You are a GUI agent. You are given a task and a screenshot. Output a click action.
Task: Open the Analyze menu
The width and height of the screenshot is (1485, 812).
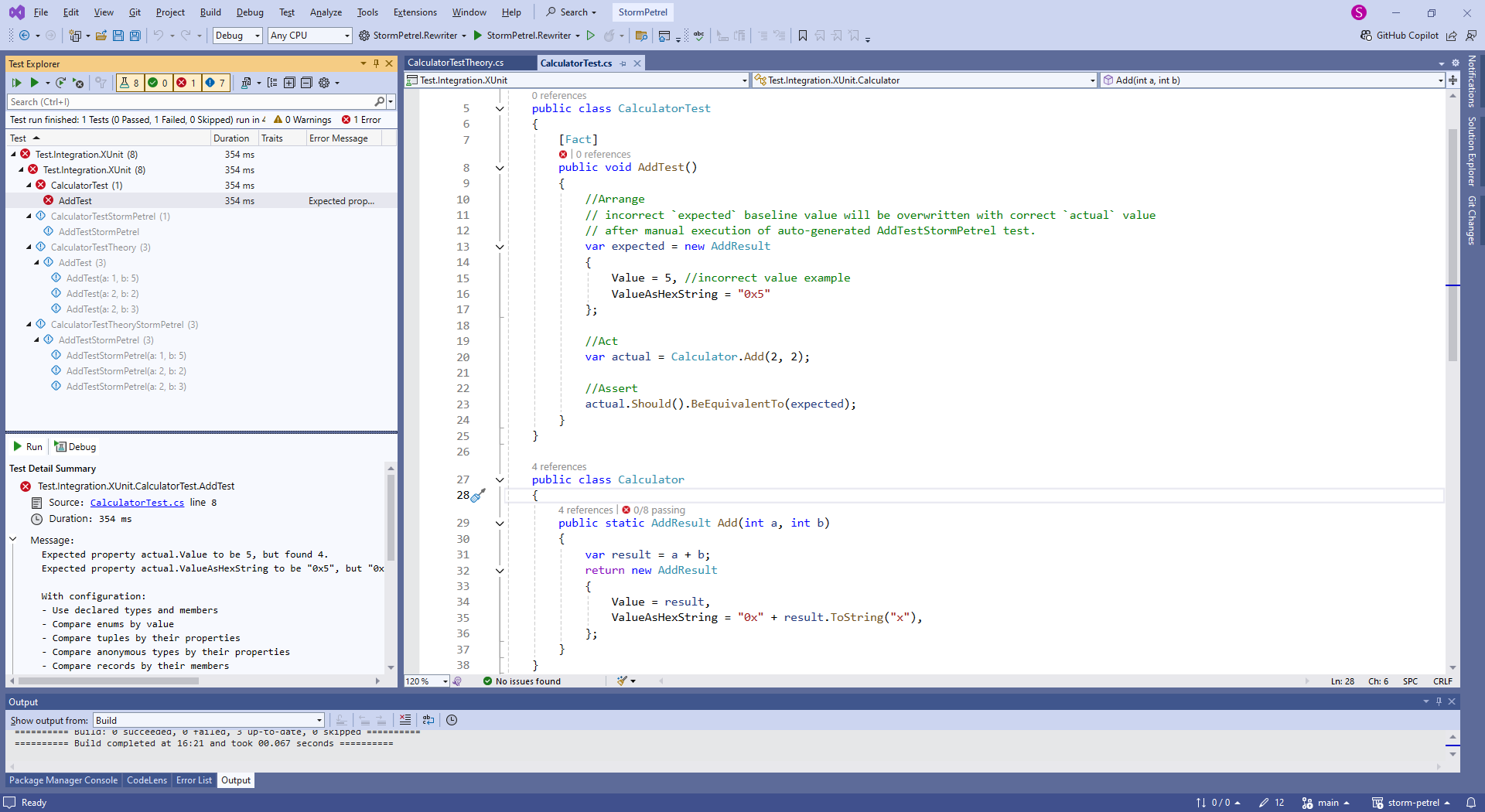pos(326,12)
